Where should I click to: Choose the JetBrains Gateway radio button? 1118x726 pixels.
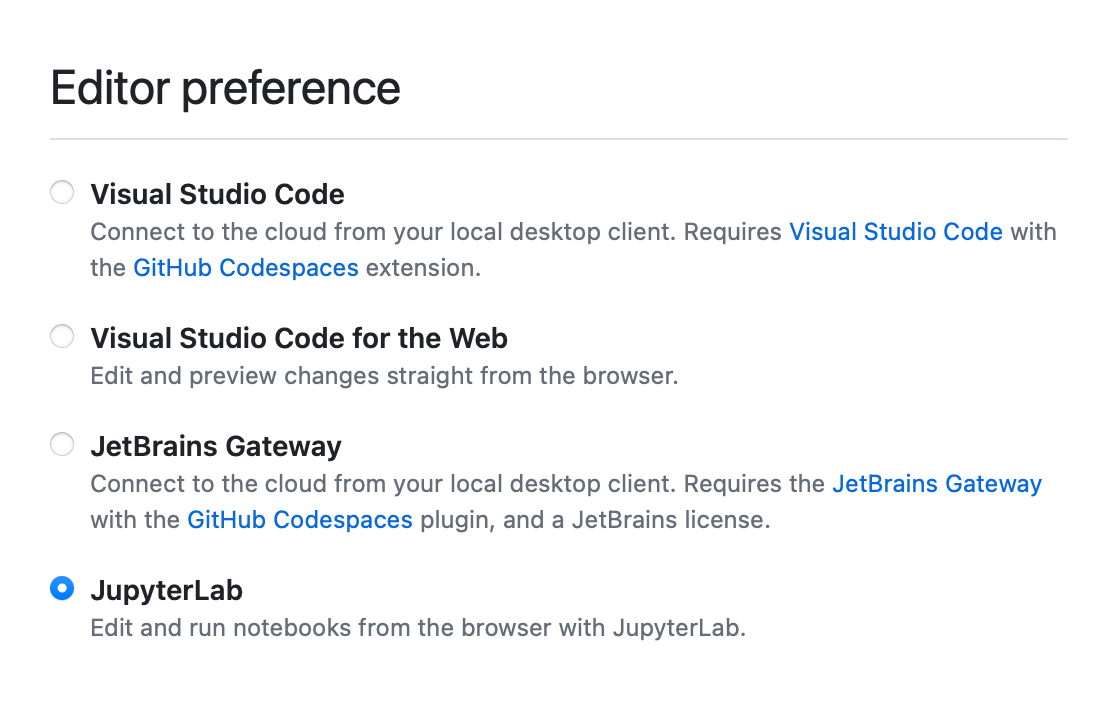click(62, 444)
